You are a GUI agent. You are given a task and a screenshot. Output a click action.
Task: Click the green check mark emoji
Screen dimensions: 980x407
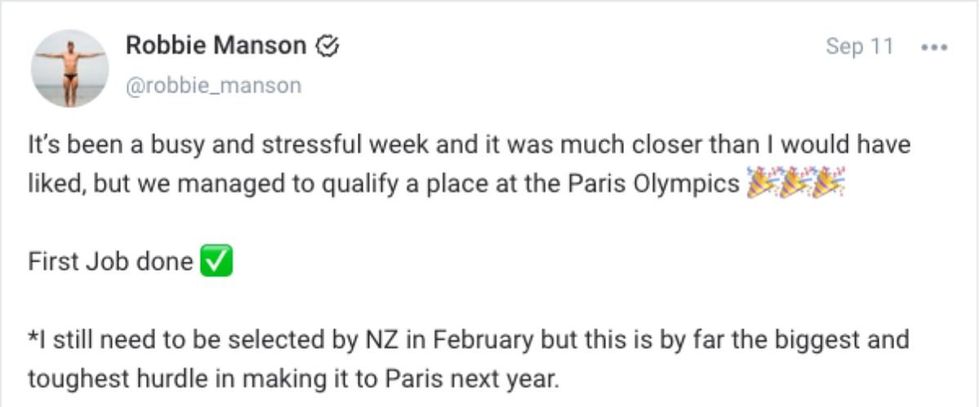(217, 262)
